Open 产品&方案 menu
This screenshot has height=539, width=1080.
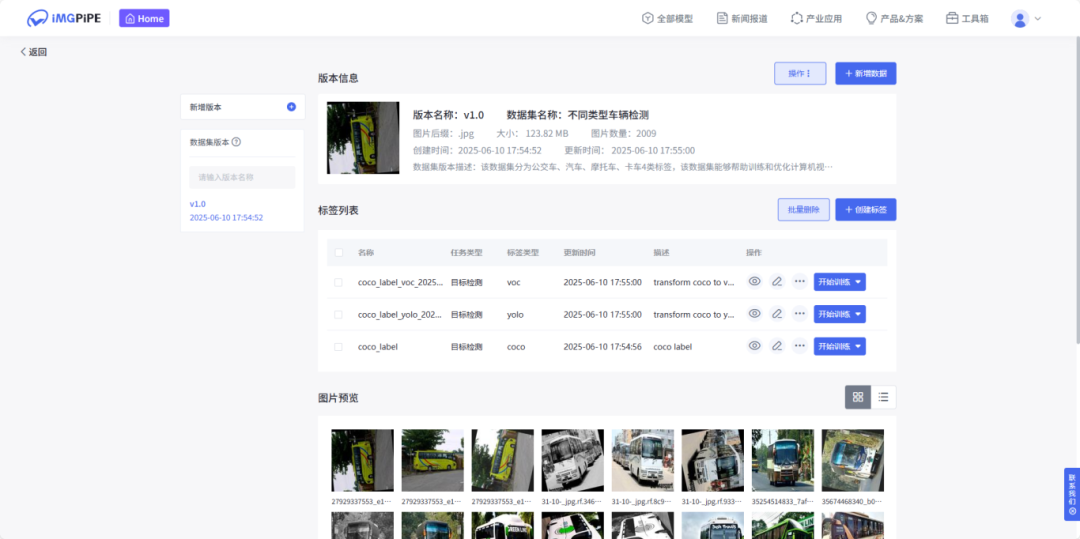[894, 19]
